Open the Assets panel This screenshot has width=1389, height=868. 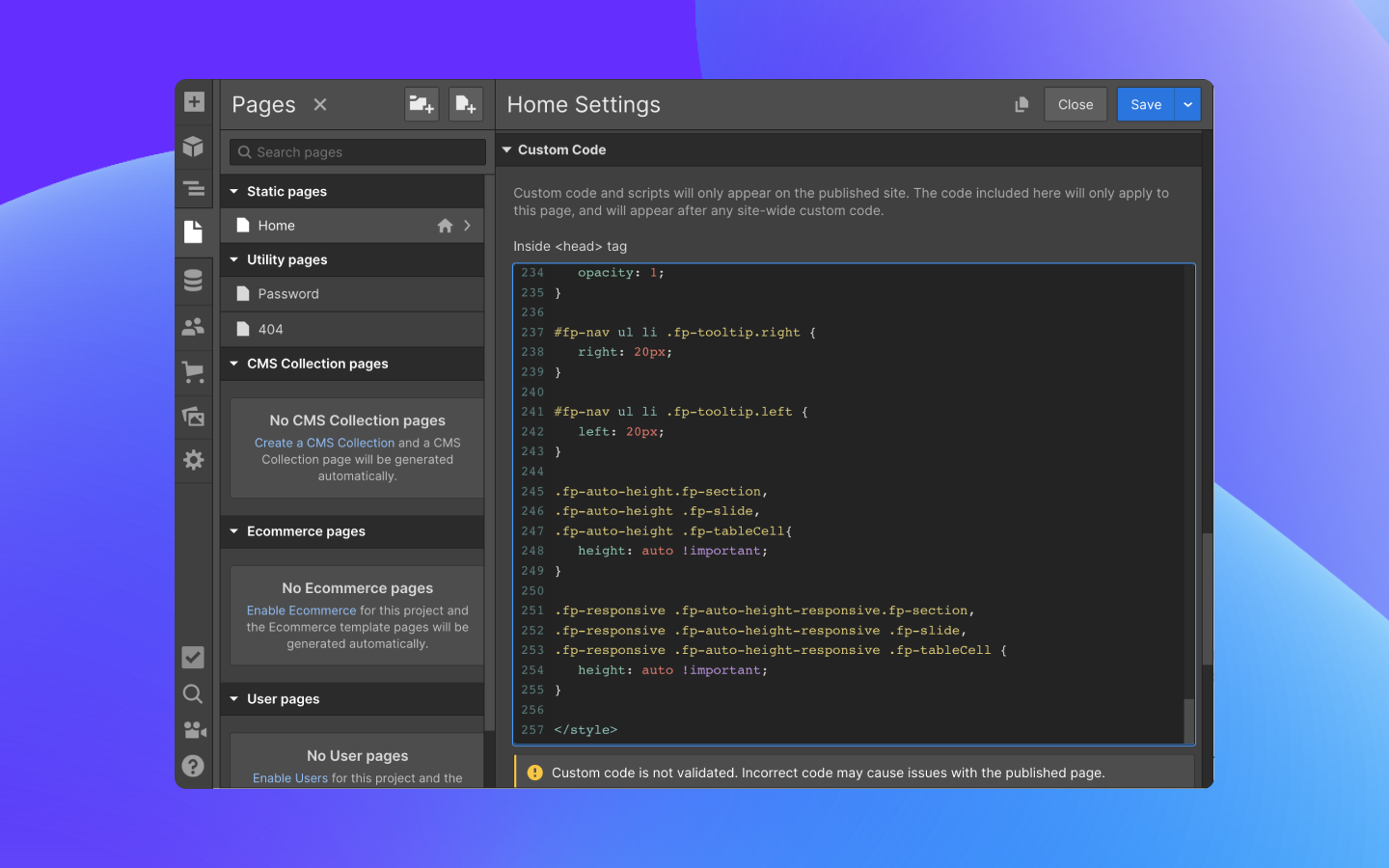click(x=194, y=416)
